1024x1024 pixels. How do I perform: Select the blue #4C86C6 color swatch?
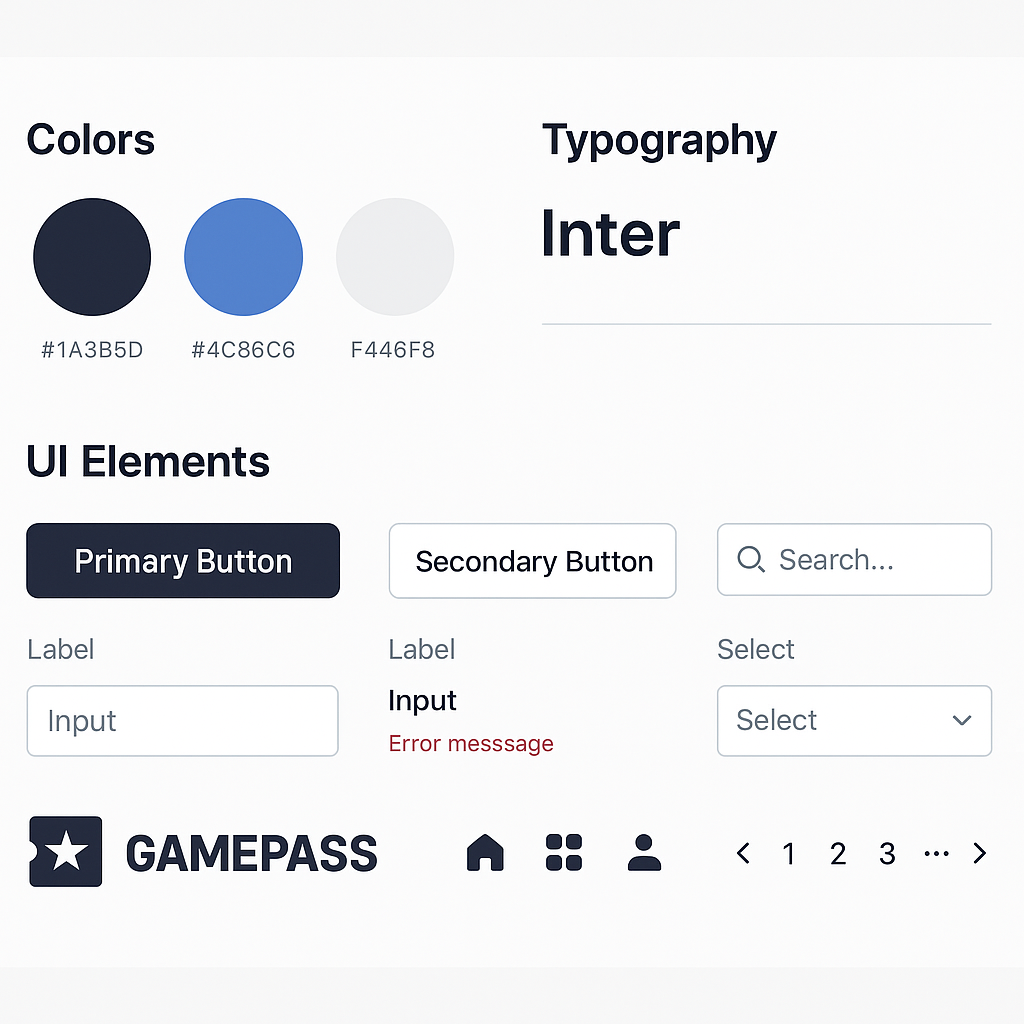(243, 257)
